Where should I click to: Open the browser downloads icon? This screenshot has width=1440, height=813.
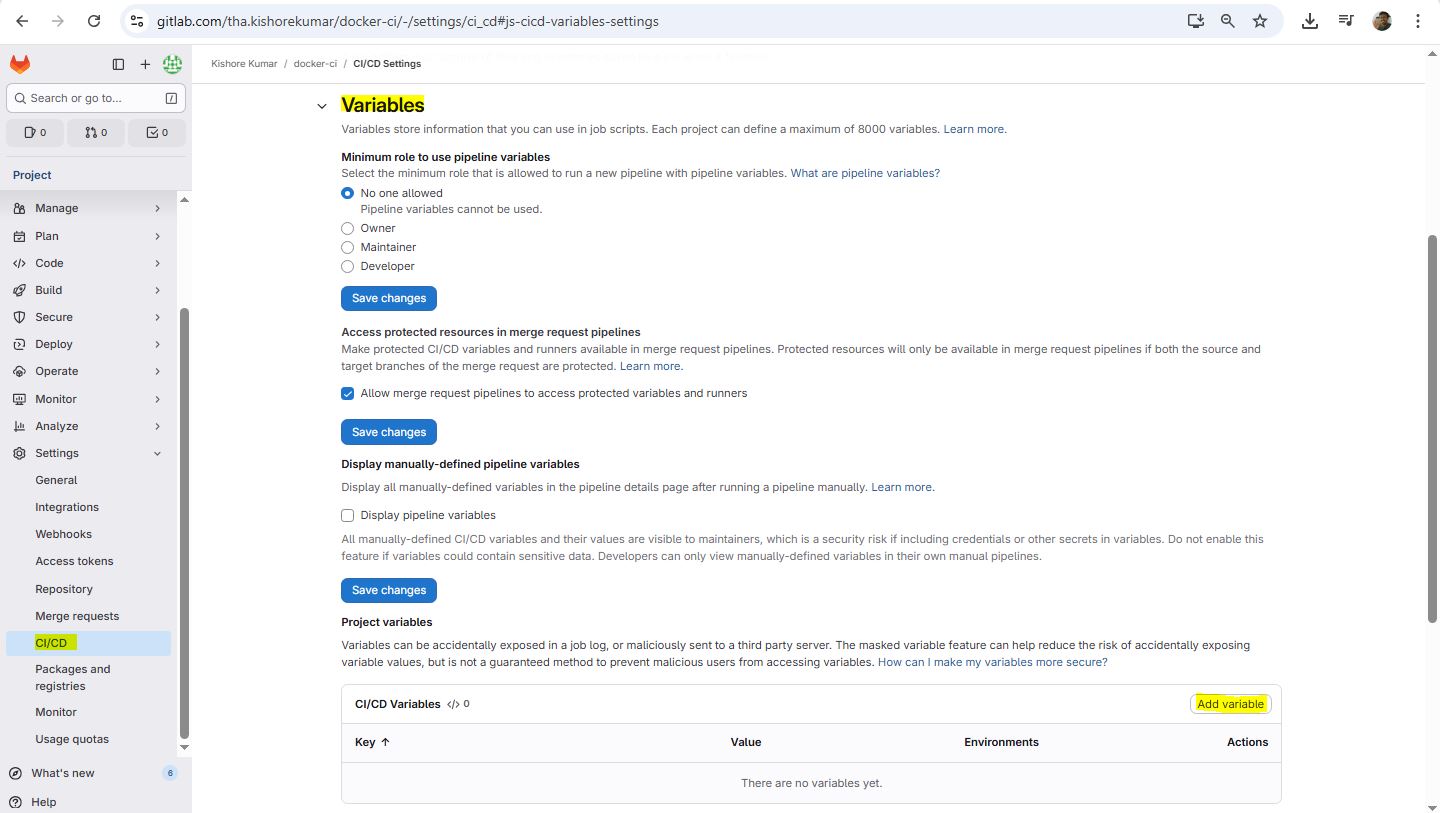[x=1309, y=21]
